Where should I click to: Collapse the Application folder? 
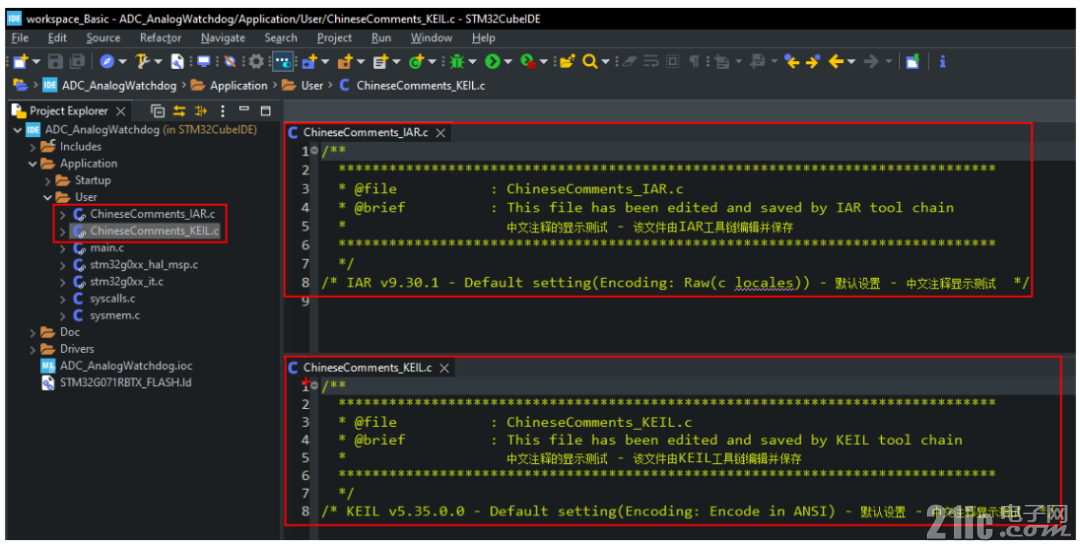point(32,164)
